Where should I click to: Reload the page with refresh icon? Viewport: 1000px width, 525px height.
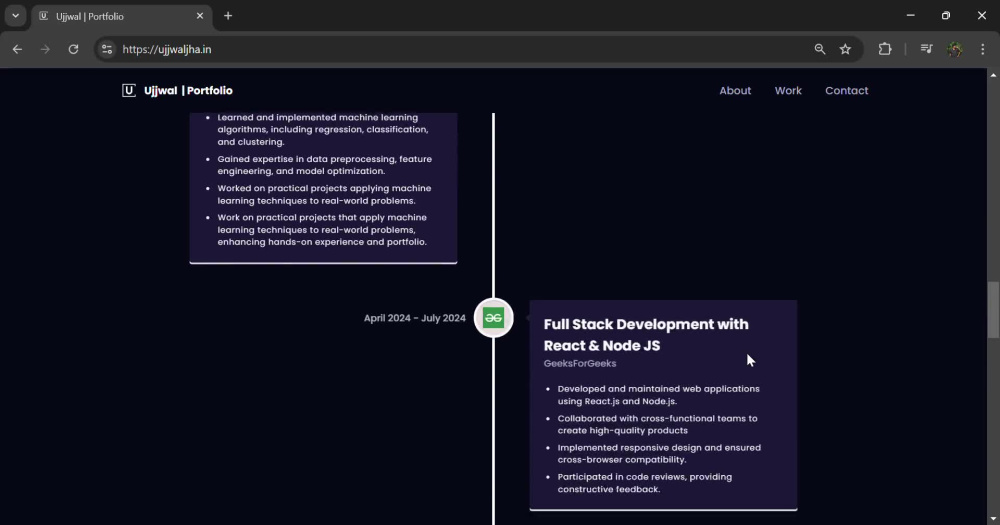tap(73, 49)
